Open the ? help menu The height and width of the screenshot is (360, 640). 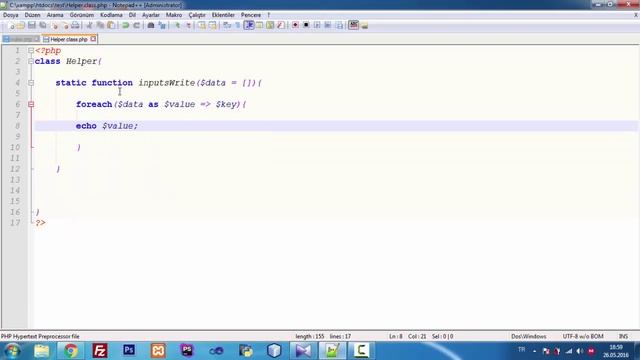pos(269,15)
